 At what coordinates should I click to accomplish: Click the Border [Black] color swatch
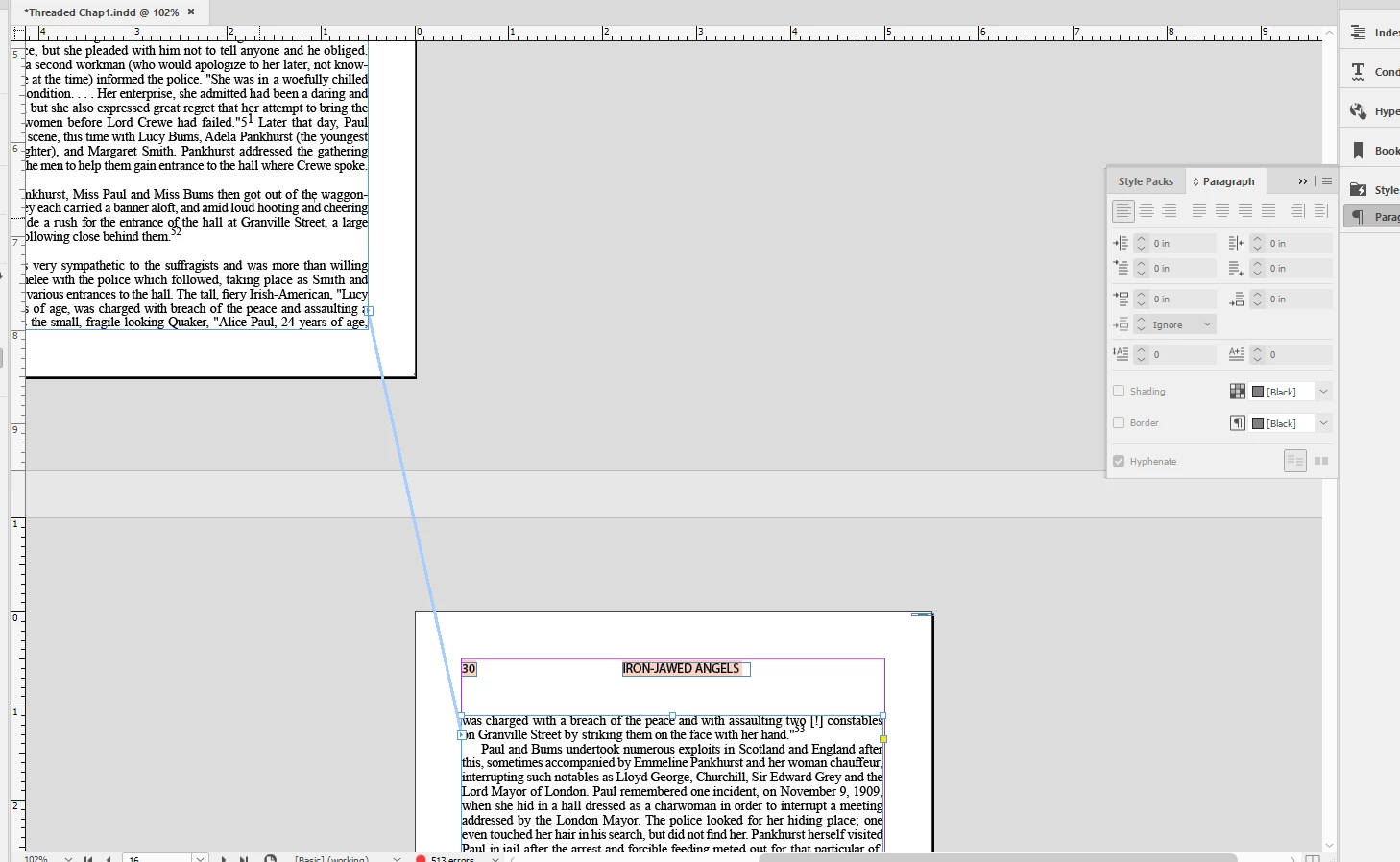click(1258, 423)
